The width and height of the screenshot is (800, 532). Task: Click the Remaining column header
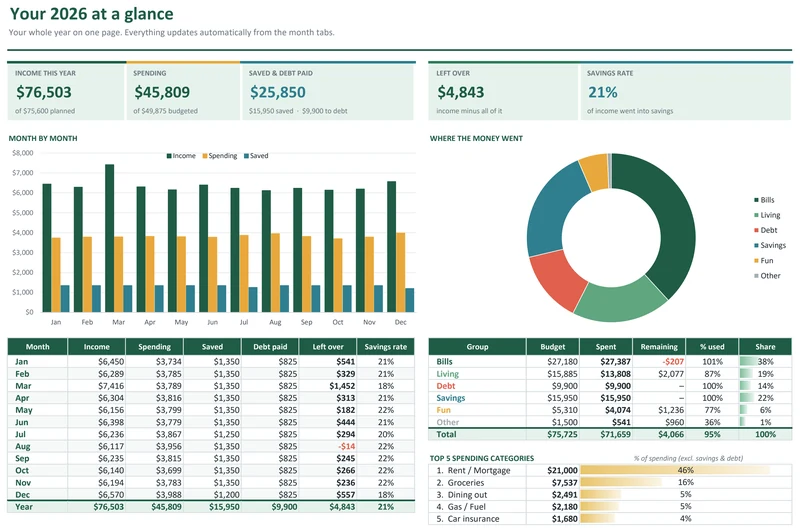tap(659, 347)
